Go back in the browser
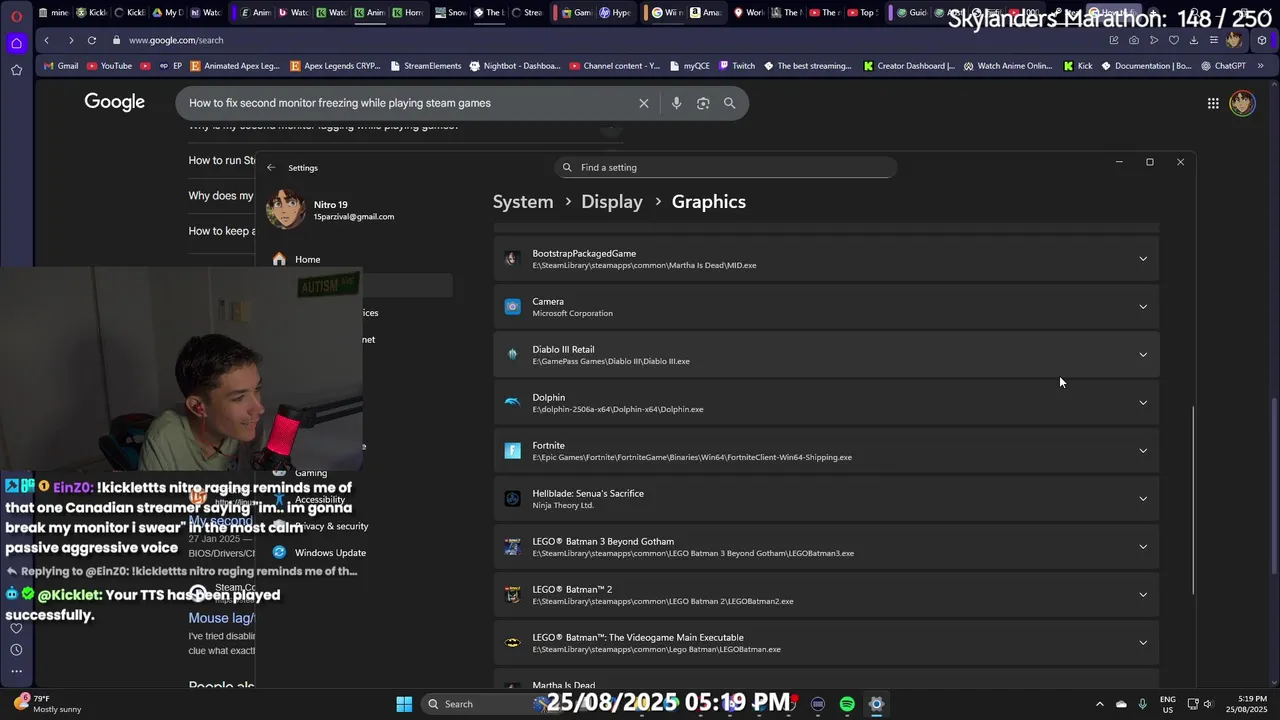 pyautogui.click(x=46, y=40)
